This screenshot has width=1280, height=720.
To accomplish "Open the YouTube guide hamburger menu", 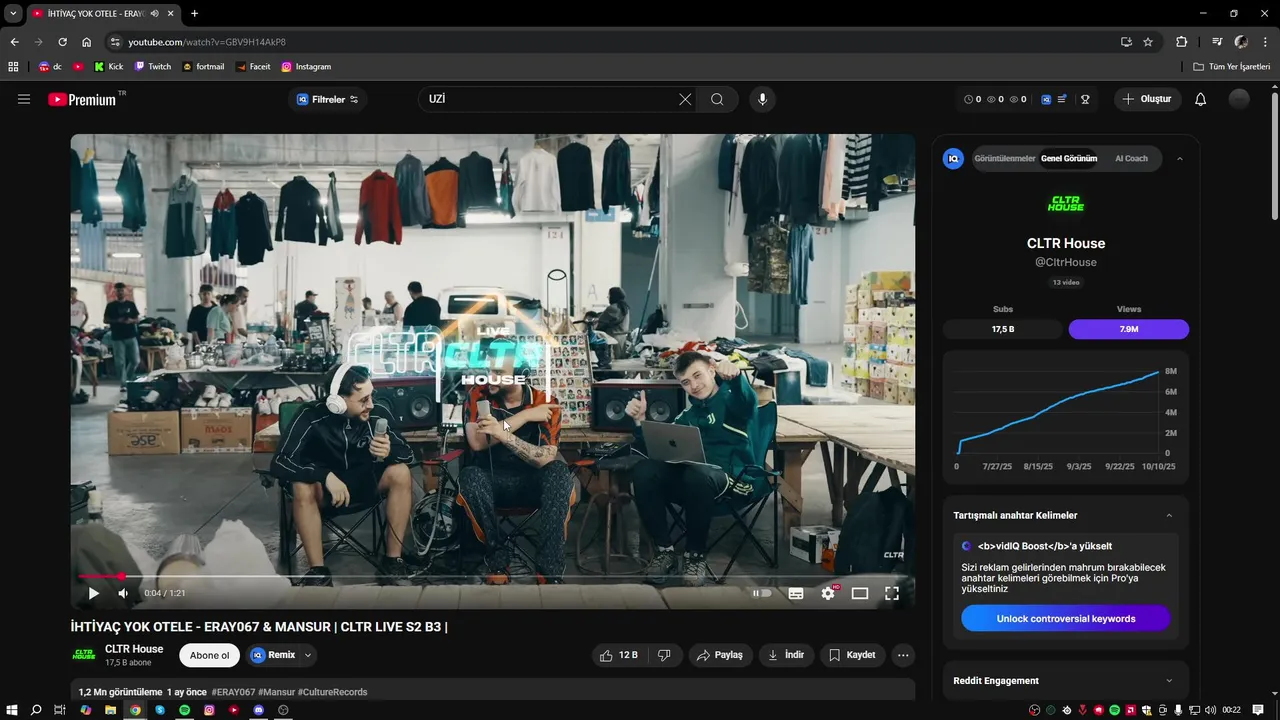I will tap(24, 99).
